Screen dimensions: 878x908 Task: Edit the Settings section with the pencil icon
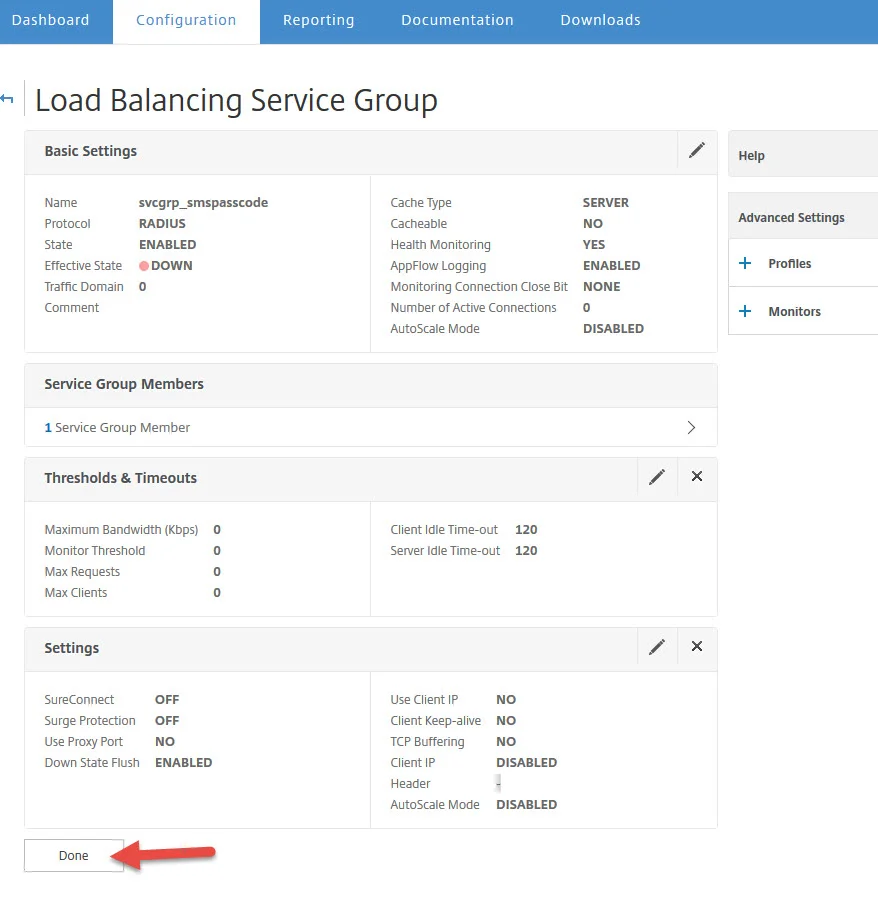[657, 647]
